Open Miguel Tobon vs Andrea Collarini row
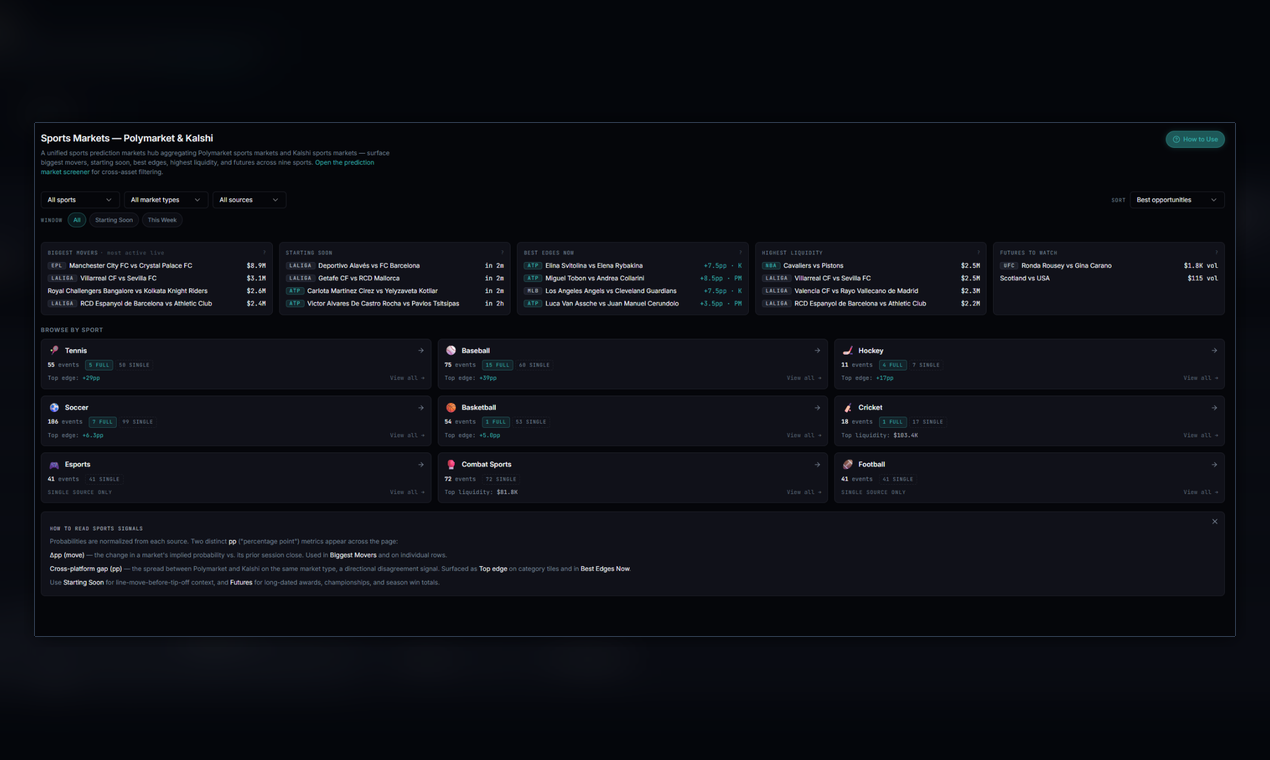 (633, 278)
